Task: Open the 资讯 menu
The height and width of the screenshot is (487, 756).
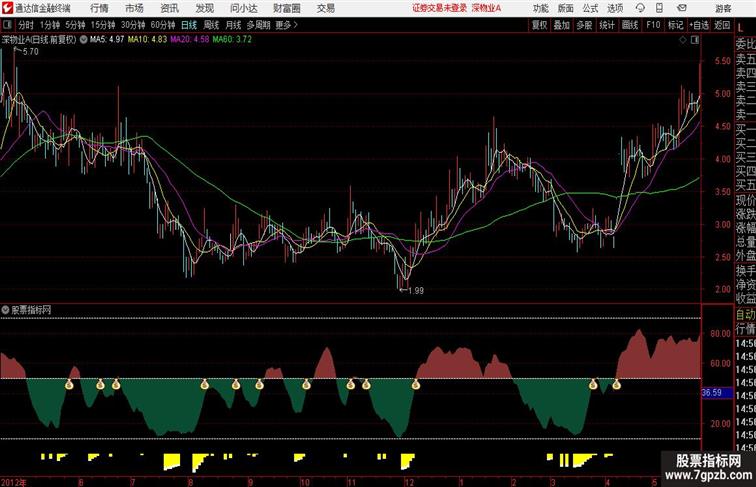Action: pos(169,8)
